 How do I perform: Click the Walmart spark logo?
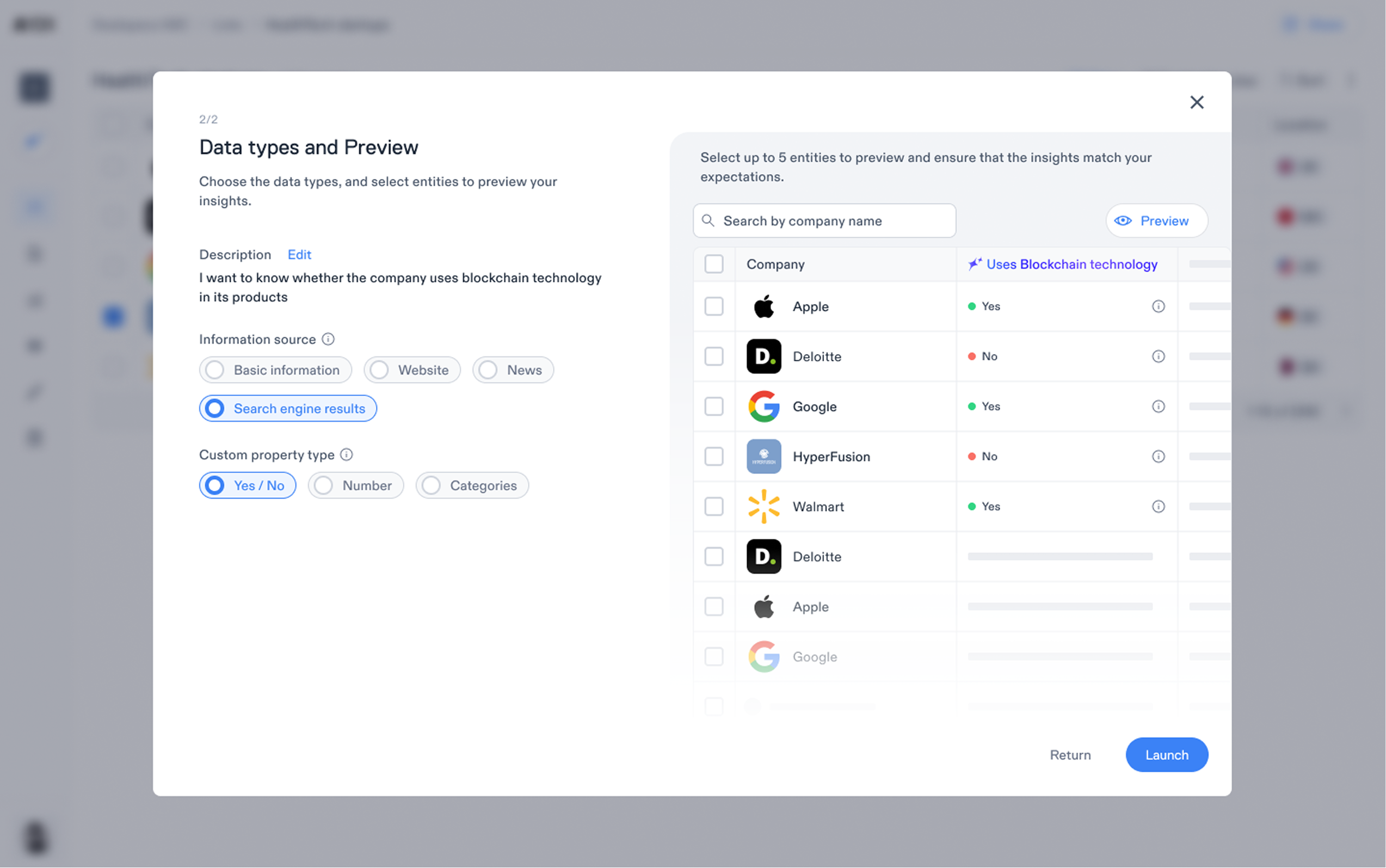[x=763, y=506]
